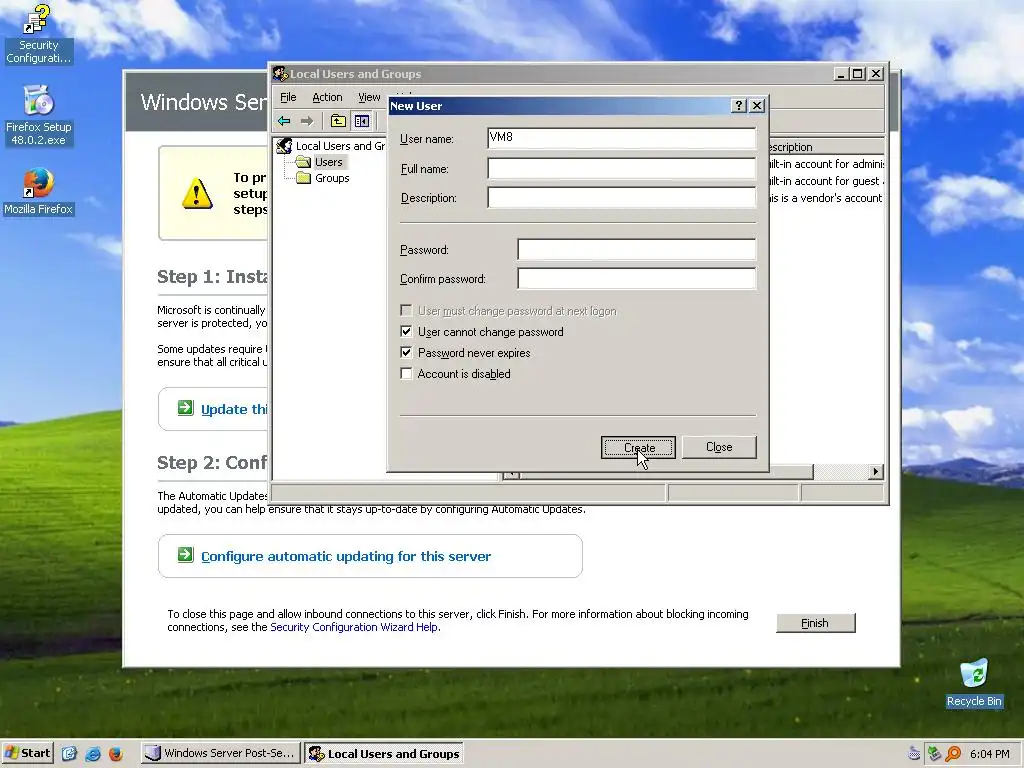Click the 'account for guest' description cell
1024x768 pixels.
click(827, 181)
